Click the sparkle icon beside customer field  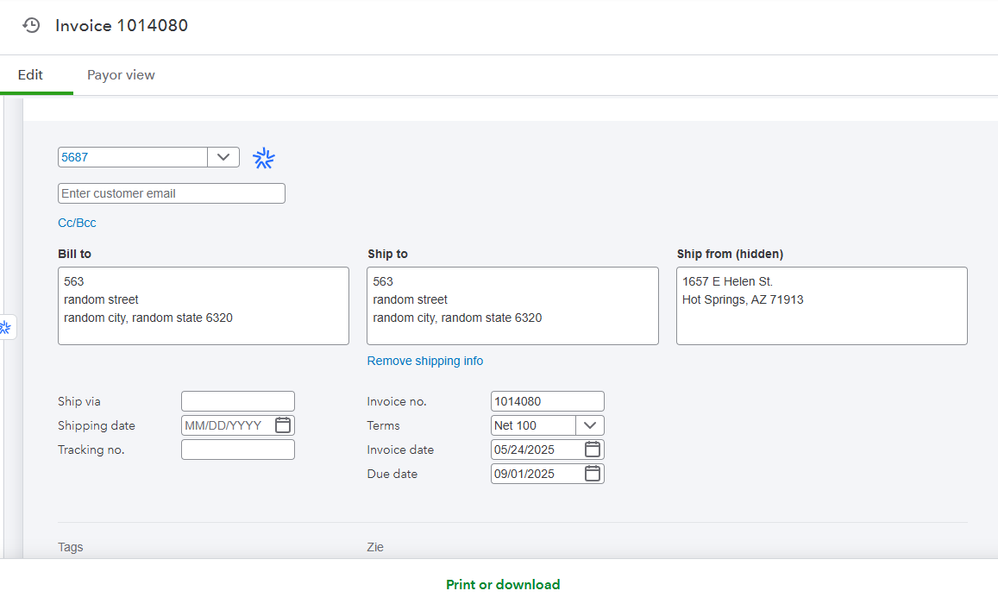[264, 158]
